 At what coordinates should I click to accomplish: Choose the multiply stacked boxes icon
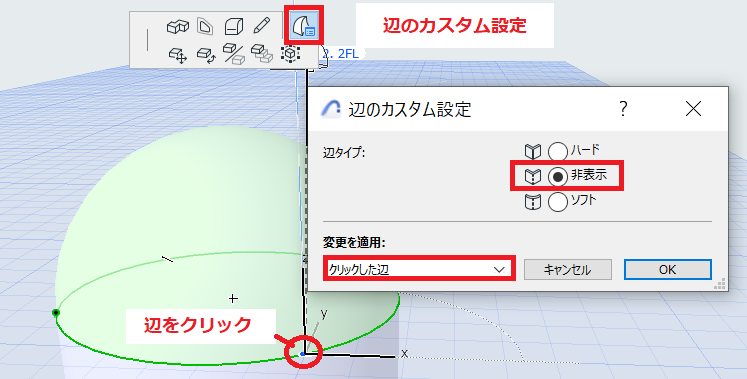[x=262, y=53]
